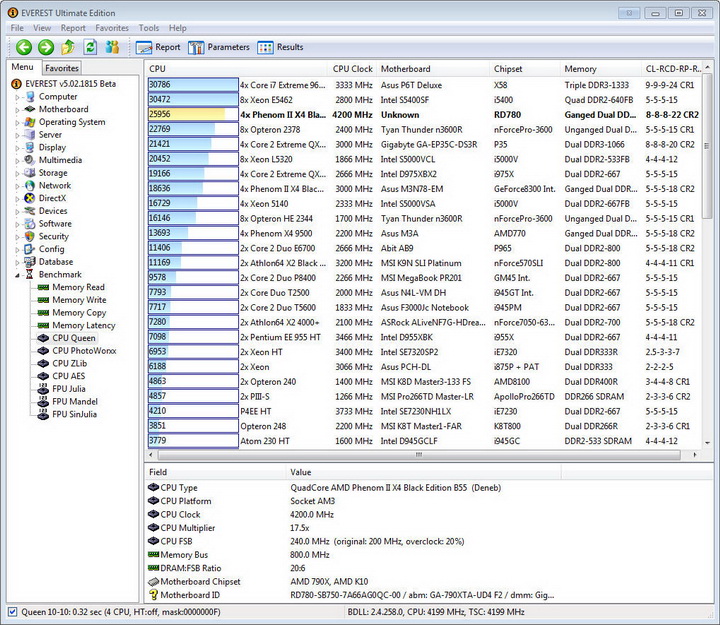This screenshot has width=720, height=625.
Task: Select the Motherboard tree icon
Action: [30, 109]
